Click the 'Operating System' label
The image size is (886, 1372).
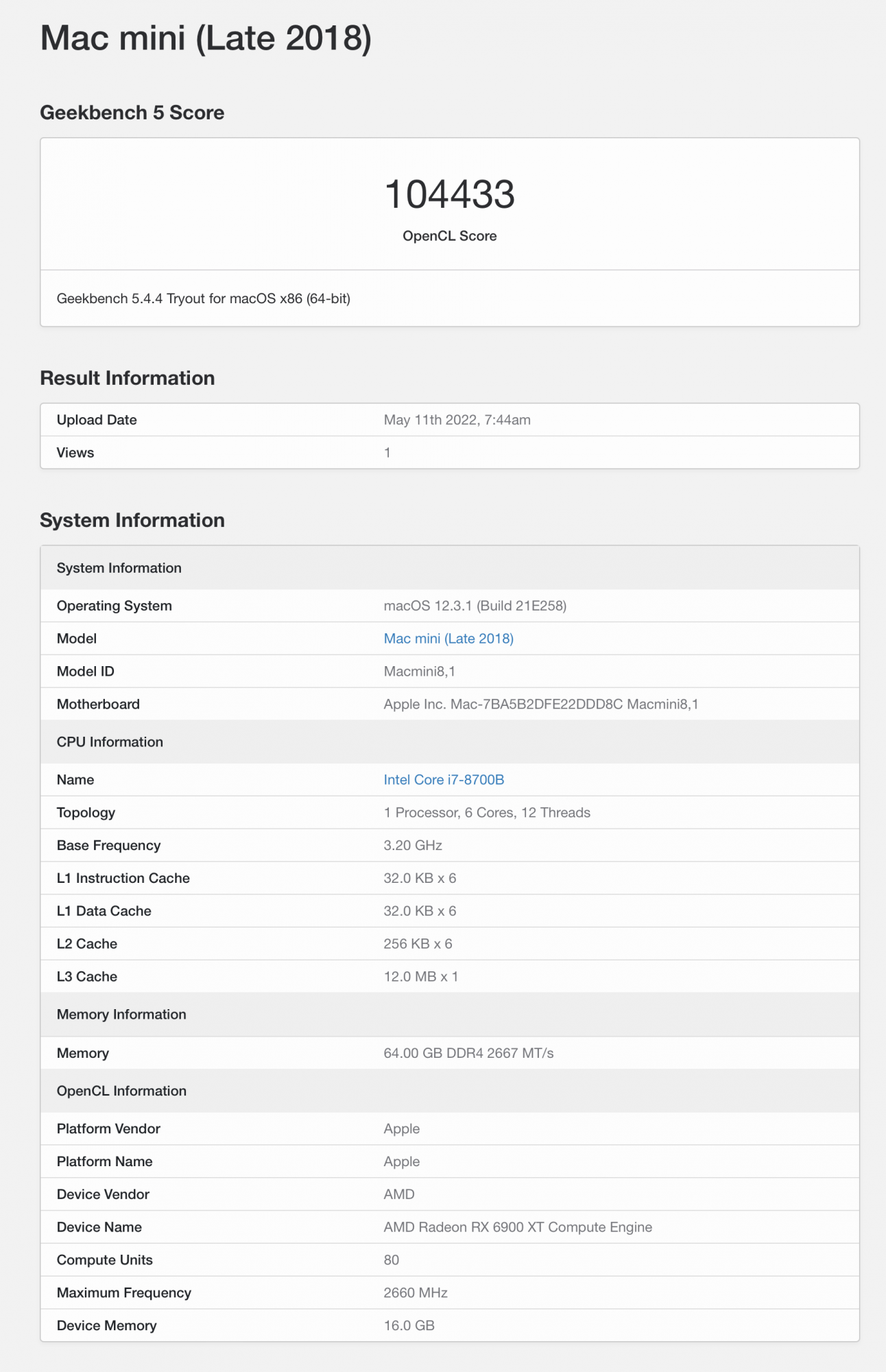[x=115, y=606]
